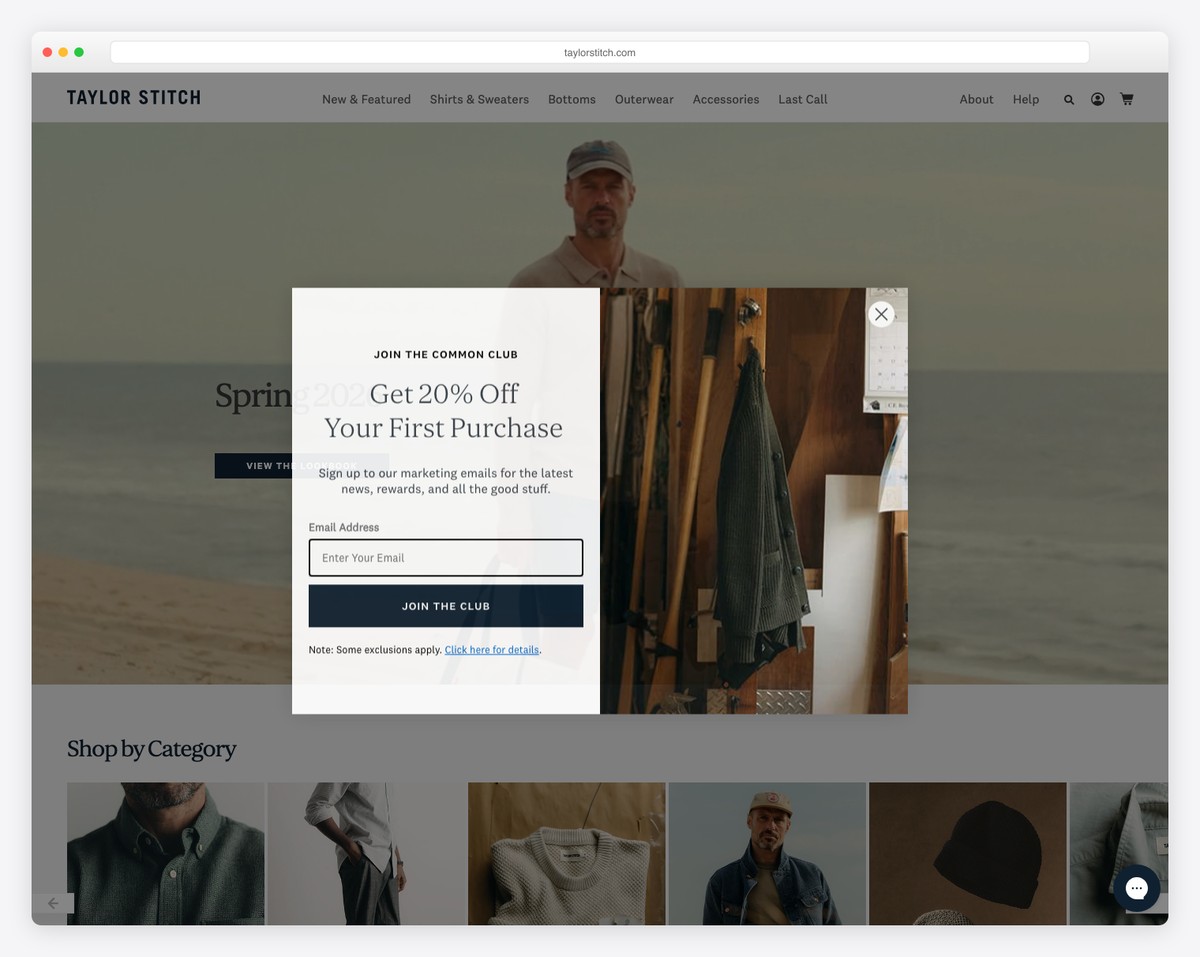Open the account profile icon
This screenshot has width=1200, height=957.
pyautogui.click(x=1097, y=99)
